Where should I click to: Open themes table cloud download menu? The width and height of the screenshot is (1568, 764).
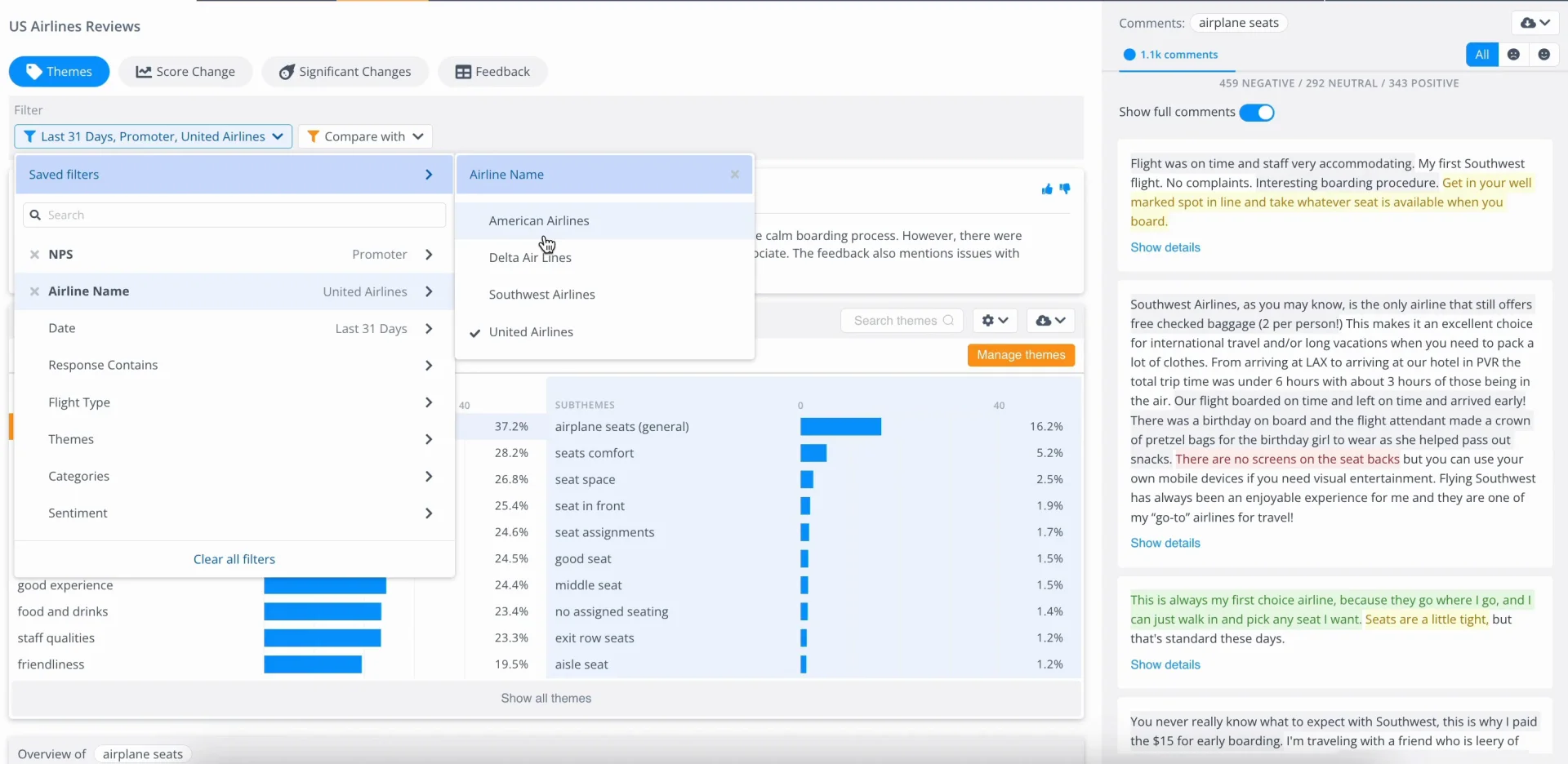(1050, 321)
